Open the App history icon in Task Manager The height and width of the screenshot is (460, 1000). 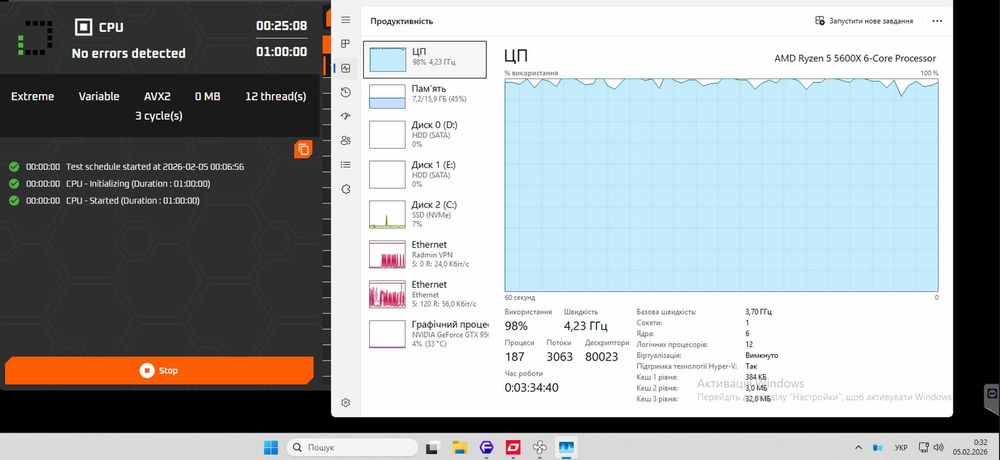pyautogui.click(x=346, y=93)
